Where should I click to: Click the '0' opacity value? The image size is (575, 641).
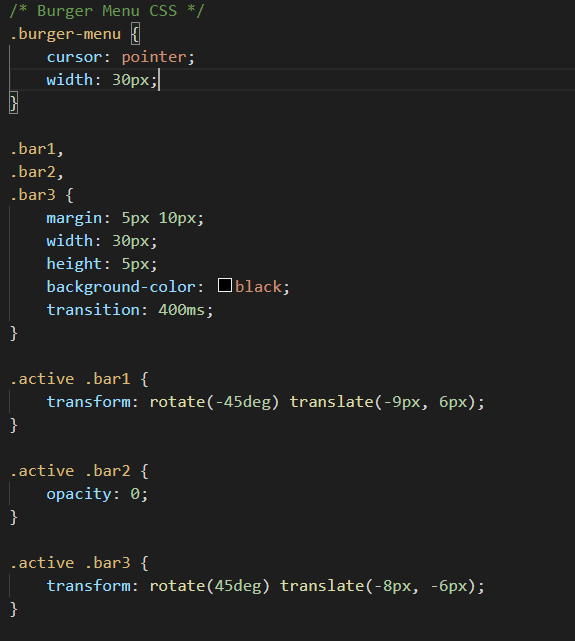click(135, 494)
